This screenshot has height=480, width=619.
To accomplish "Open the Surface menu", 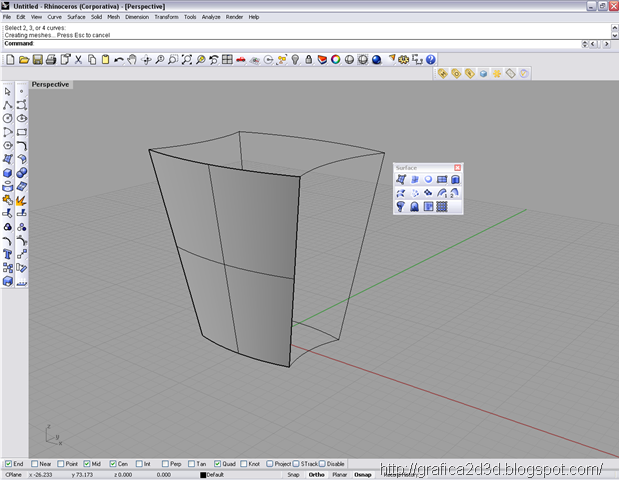I will point(76,17).
